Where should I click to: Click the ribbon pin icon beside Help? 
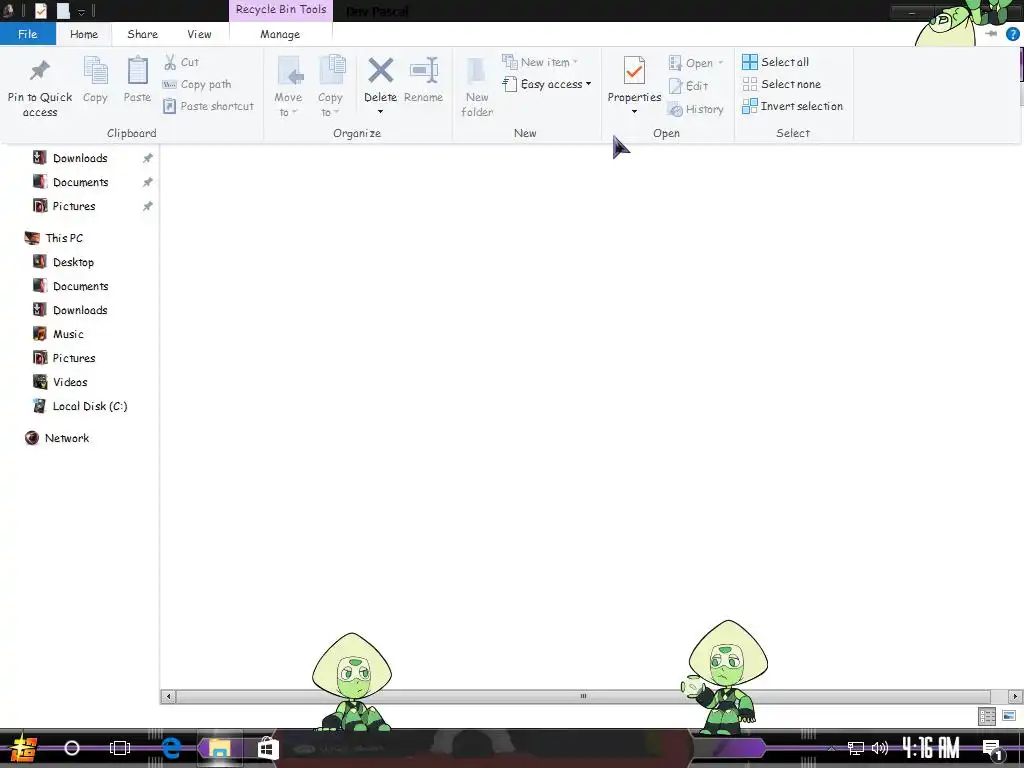[991, 34]
